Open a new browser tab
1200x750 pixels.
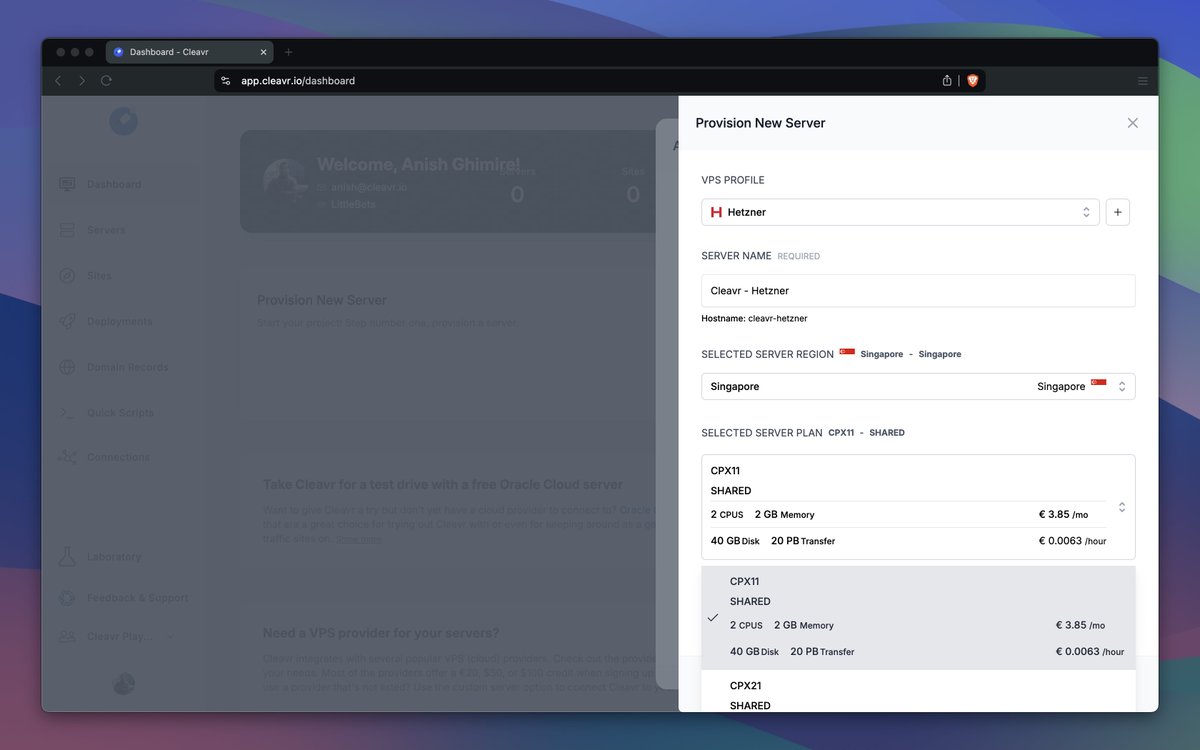(289, 52)
